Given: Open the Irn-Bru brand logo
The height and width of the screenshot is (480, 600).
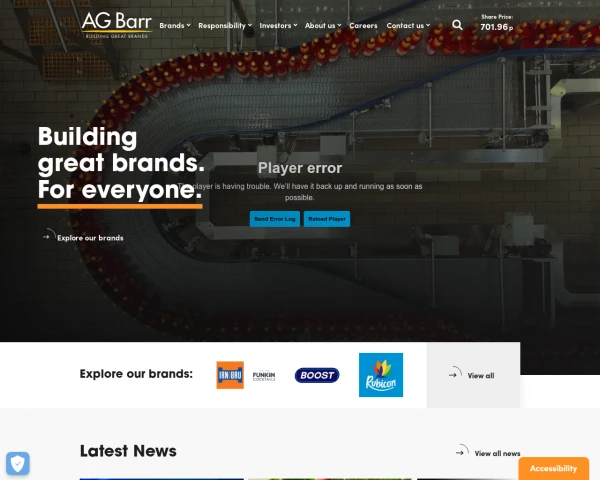Looking at the screenshot, I should pyautogui.click(x=230, y=375).
